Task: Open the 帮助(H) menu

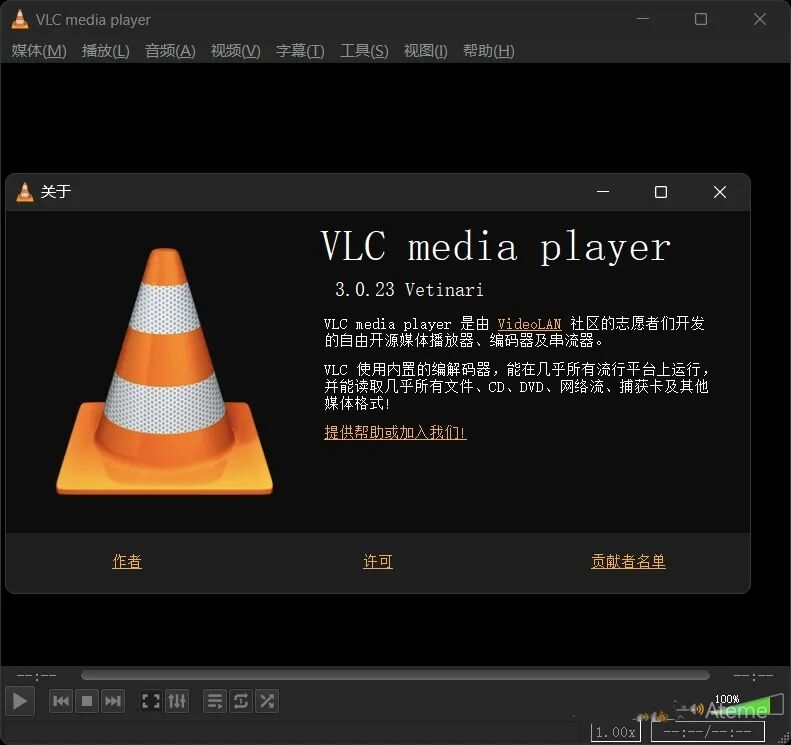Action: (x=488, y=50)
